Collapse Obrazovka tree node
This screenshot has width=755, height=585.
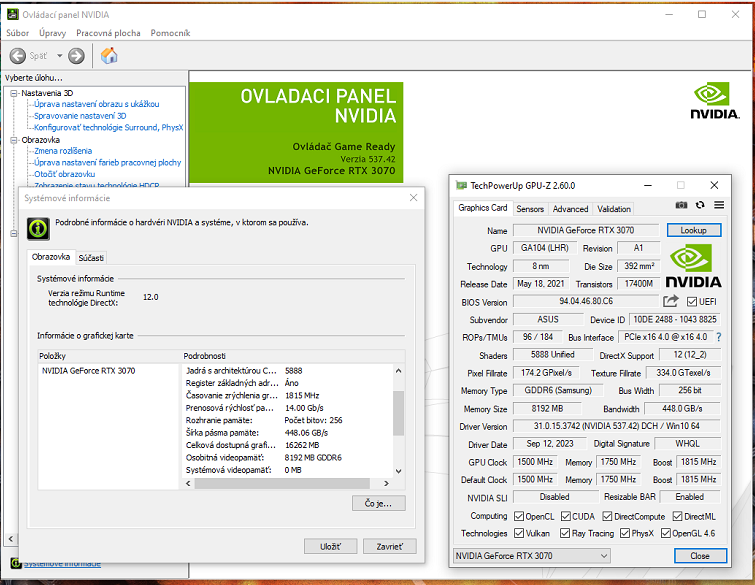point(14,140)
